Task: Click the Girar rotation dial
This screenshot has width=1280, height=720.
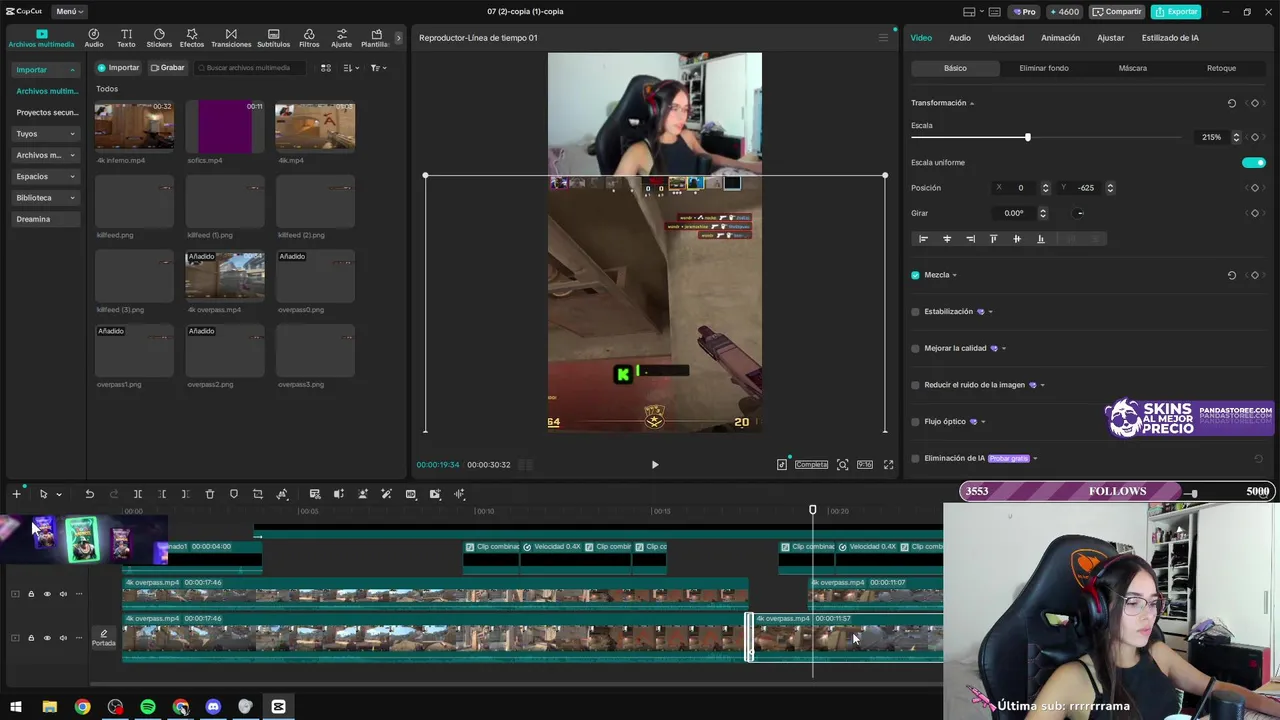Action: point(1079,213)
